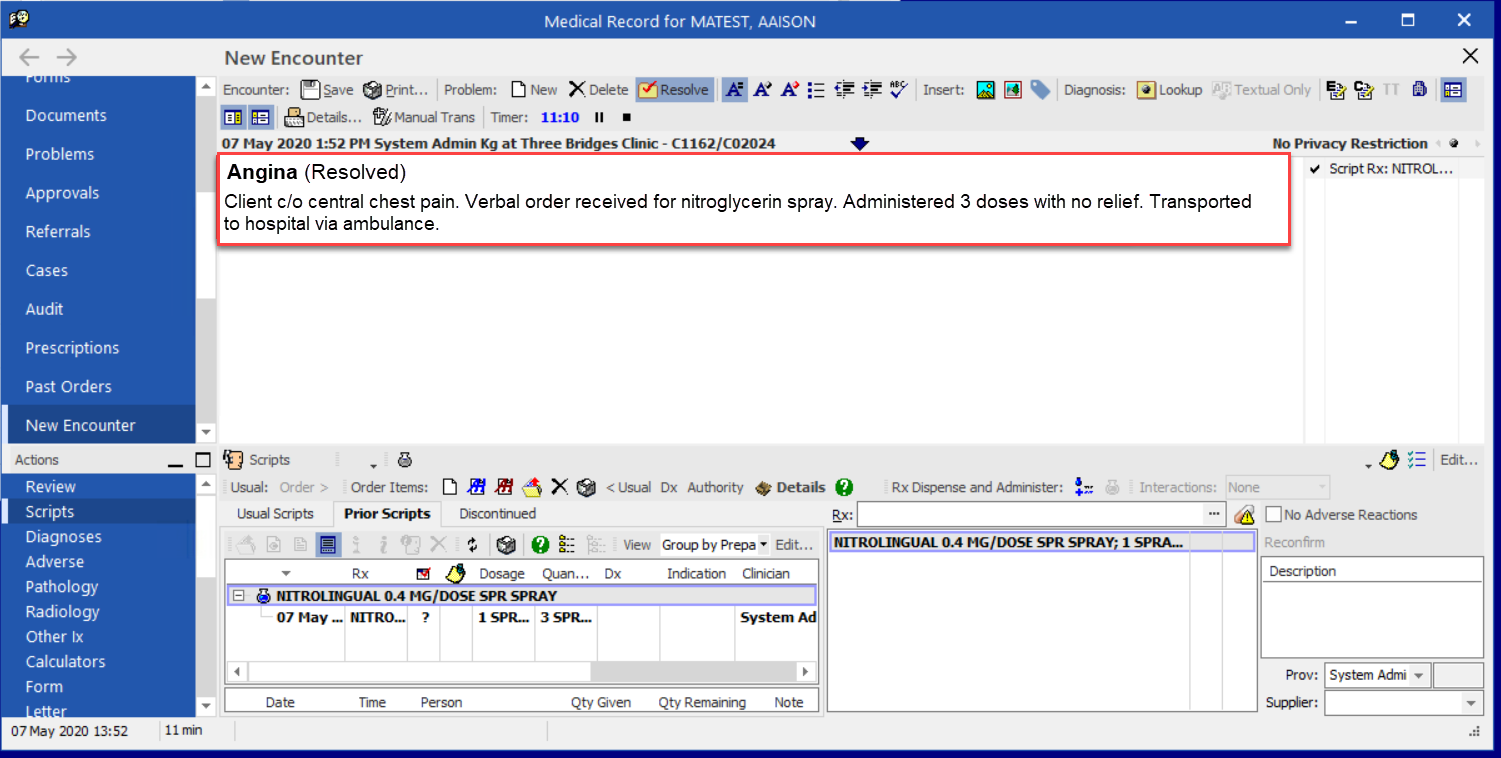1501x758 pixels.
Task: Click the spell check icon in toolbar
Action: tap(898, 90)
